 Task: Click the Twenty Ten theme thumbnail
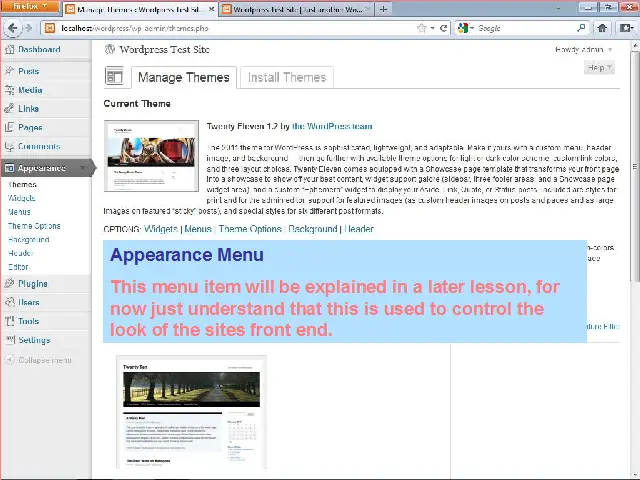point(191,412)
